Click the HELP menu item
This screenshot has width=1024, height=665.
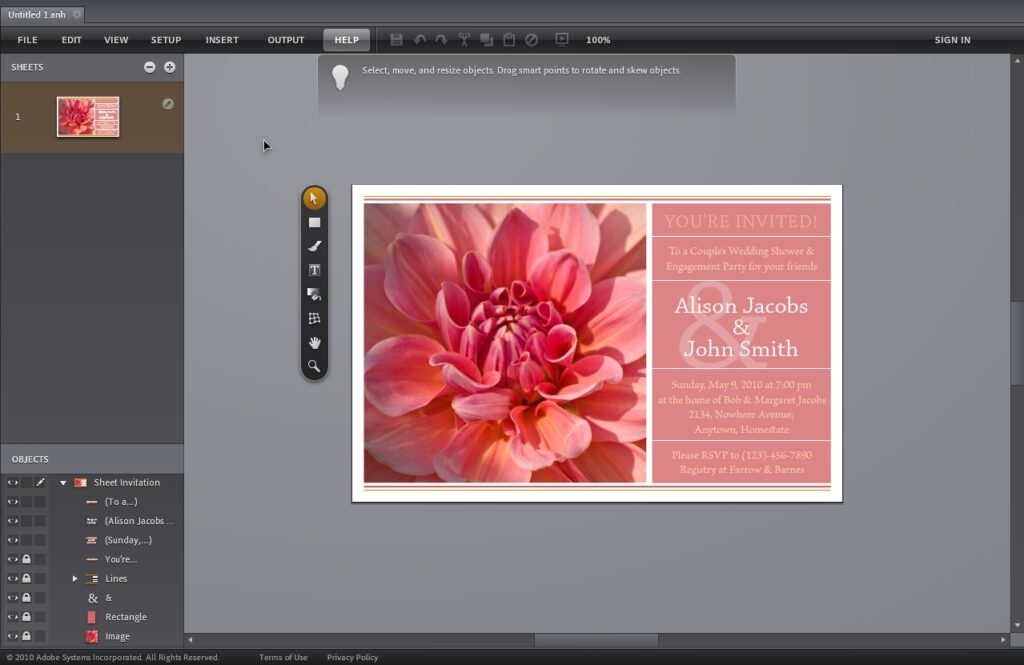[346, 40]
